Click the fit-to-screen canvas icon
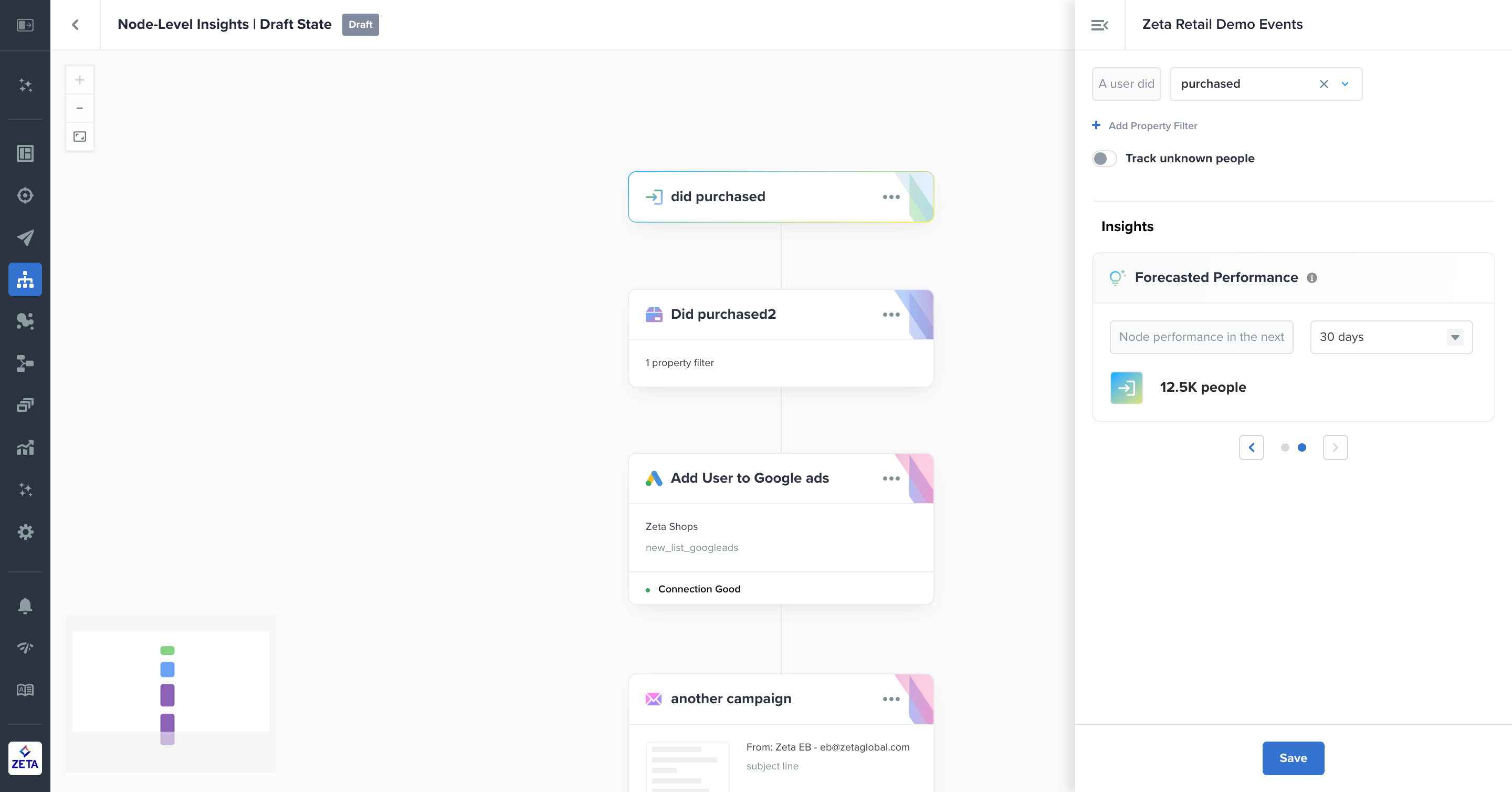 [x=80, y=137]
